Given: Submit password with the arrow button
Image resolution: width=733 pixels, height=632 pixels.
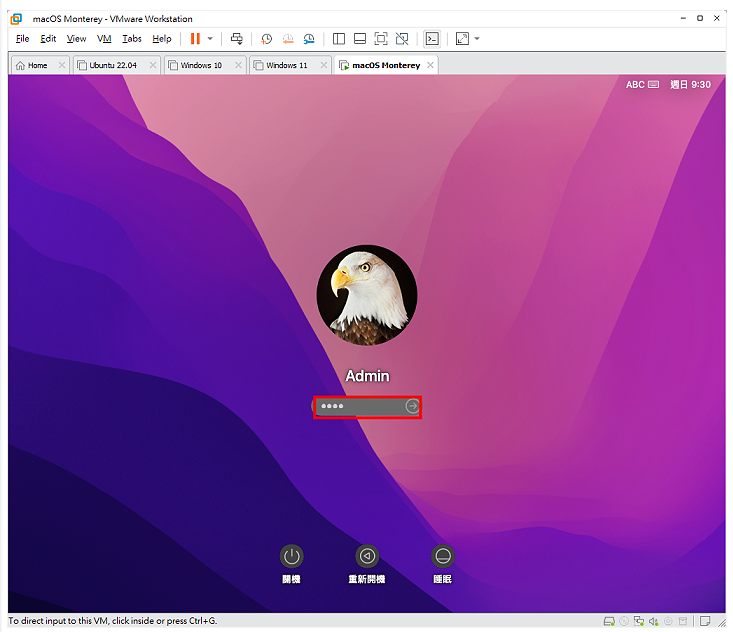Looking at the screenshot, I should [412, 406].
